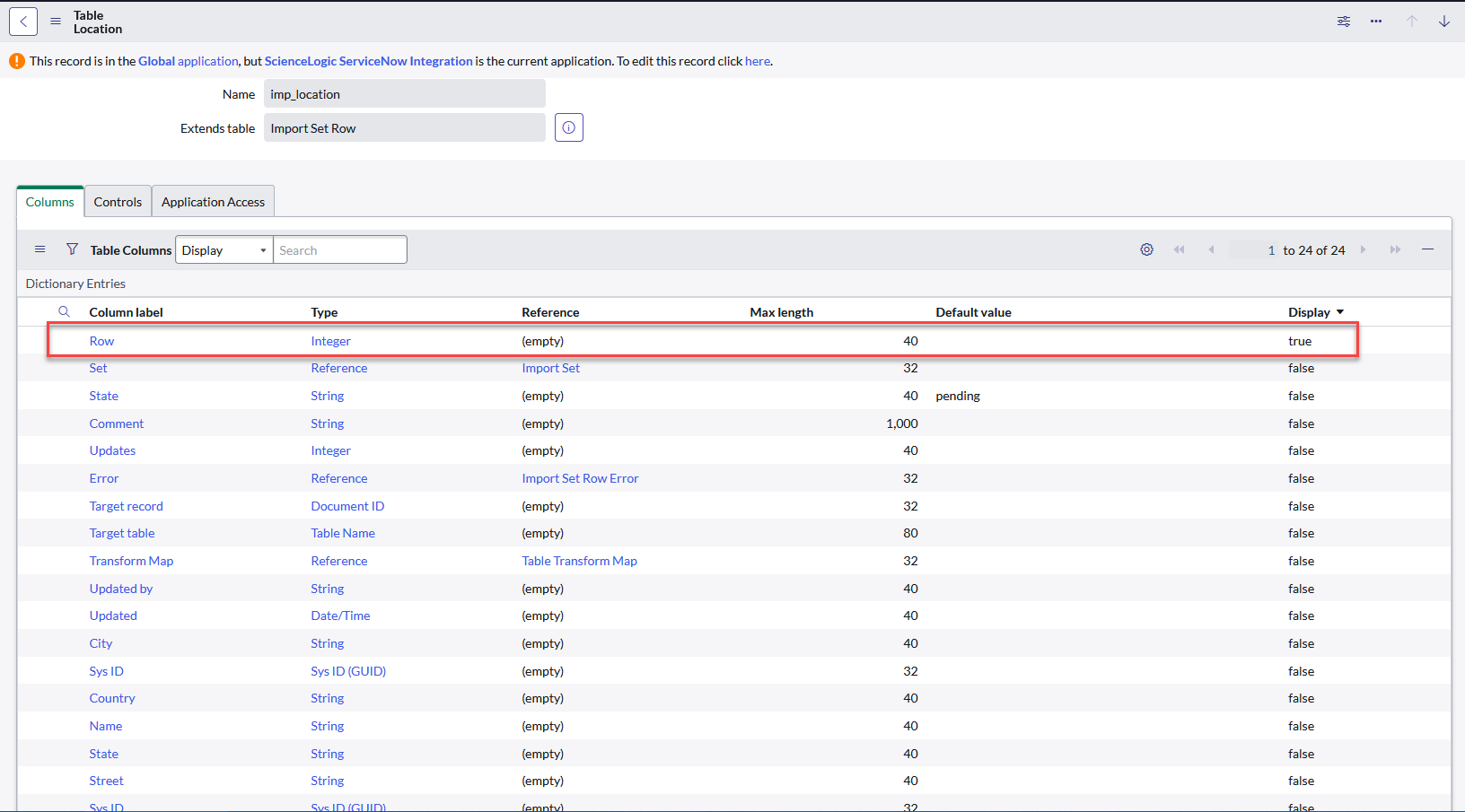This screenshot has height=812, width=1465.
Task: Click the list filter funnel icon
Action: pyautogui.click(x=72, y=249)
